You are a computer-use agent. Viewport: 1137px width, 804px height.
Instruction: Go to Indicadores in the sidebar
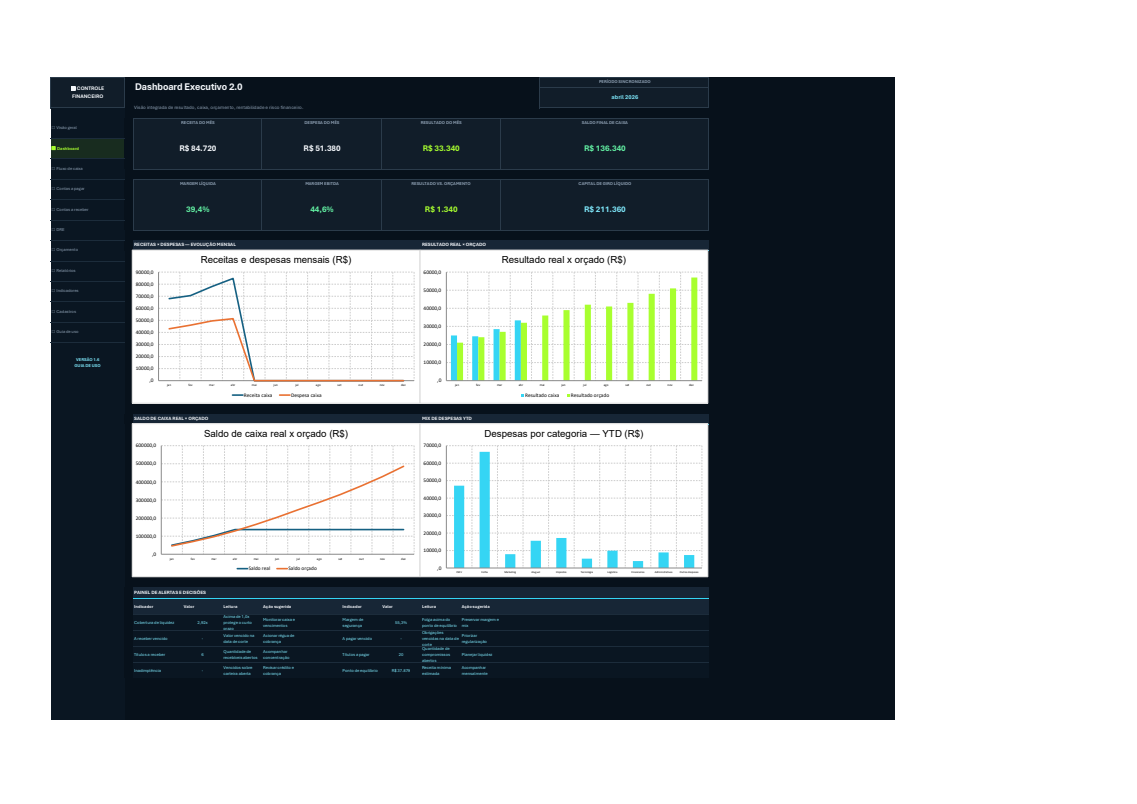point(87,291)
